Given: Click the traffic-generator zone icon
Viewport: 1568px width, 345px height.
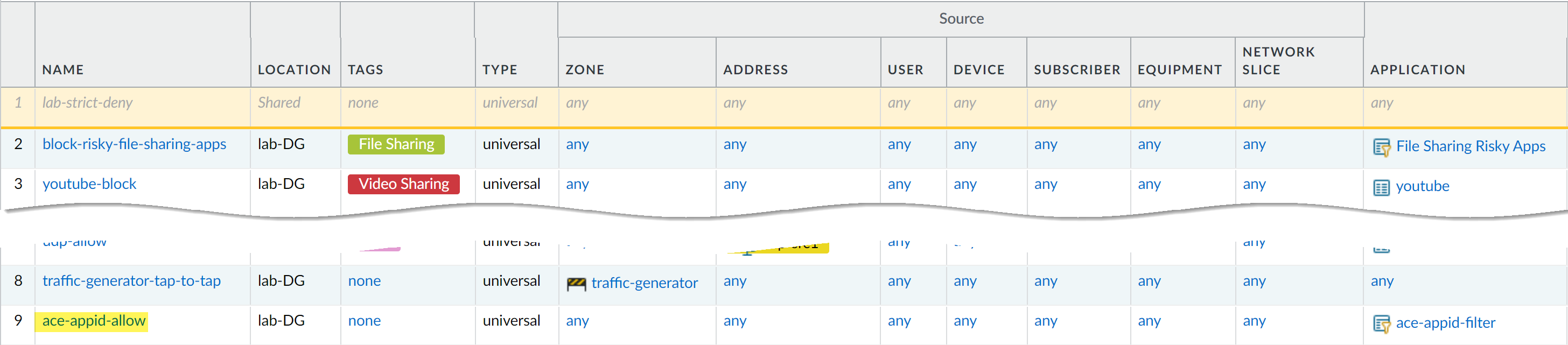Looking at the screenshot, I should (576, 284).
